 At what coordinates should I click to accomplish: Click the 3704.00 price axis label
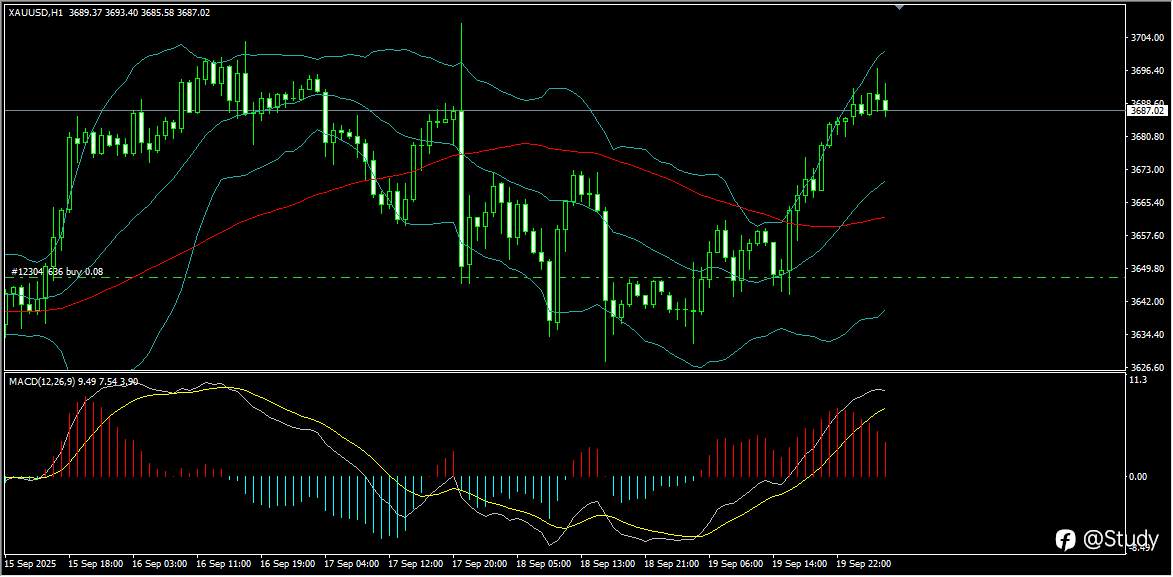click(1147, 37)
